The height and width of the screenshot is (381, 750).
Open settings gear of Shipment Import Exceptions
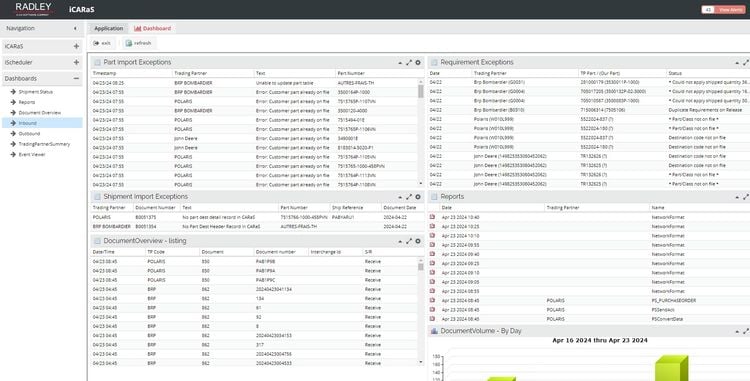click(x=418, y=197)
